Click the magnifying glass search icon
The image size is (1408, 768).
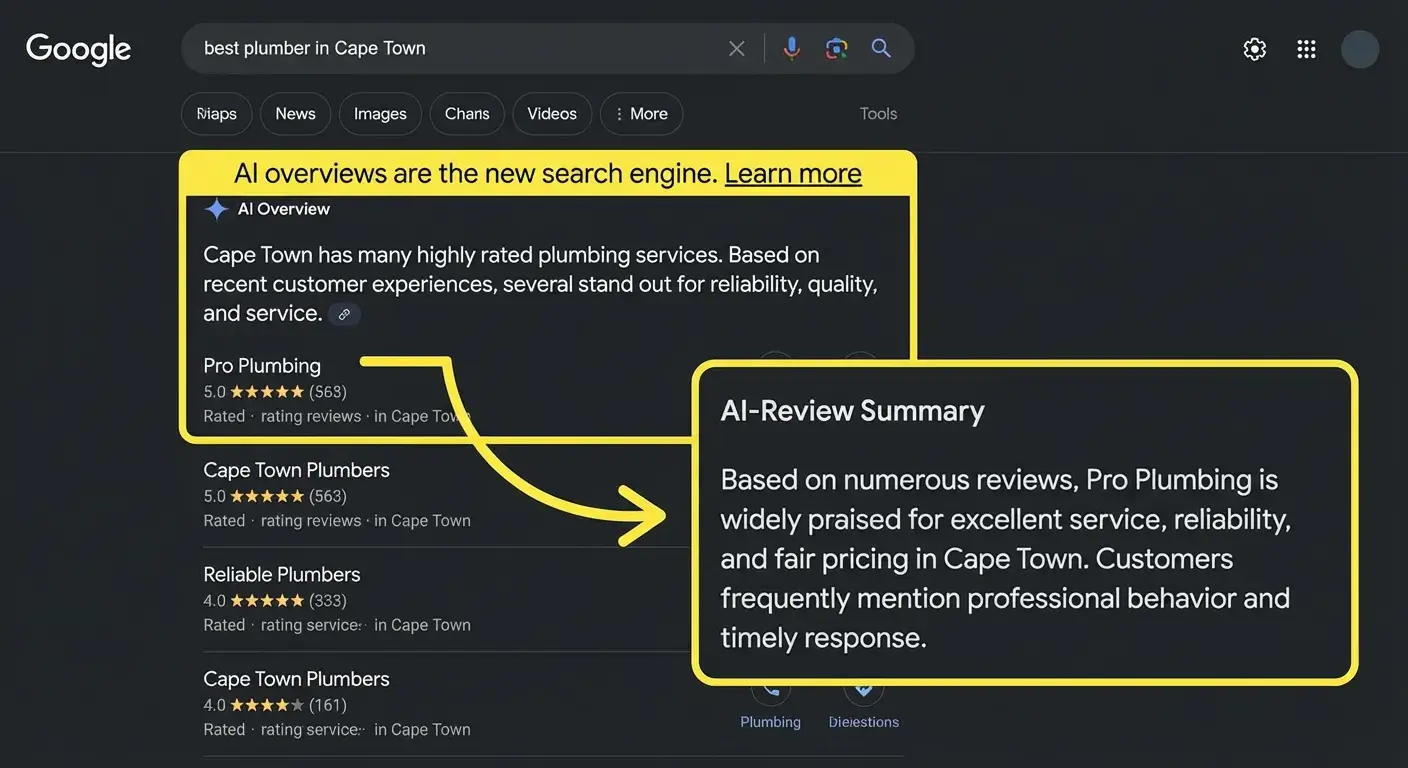(881, 48)
